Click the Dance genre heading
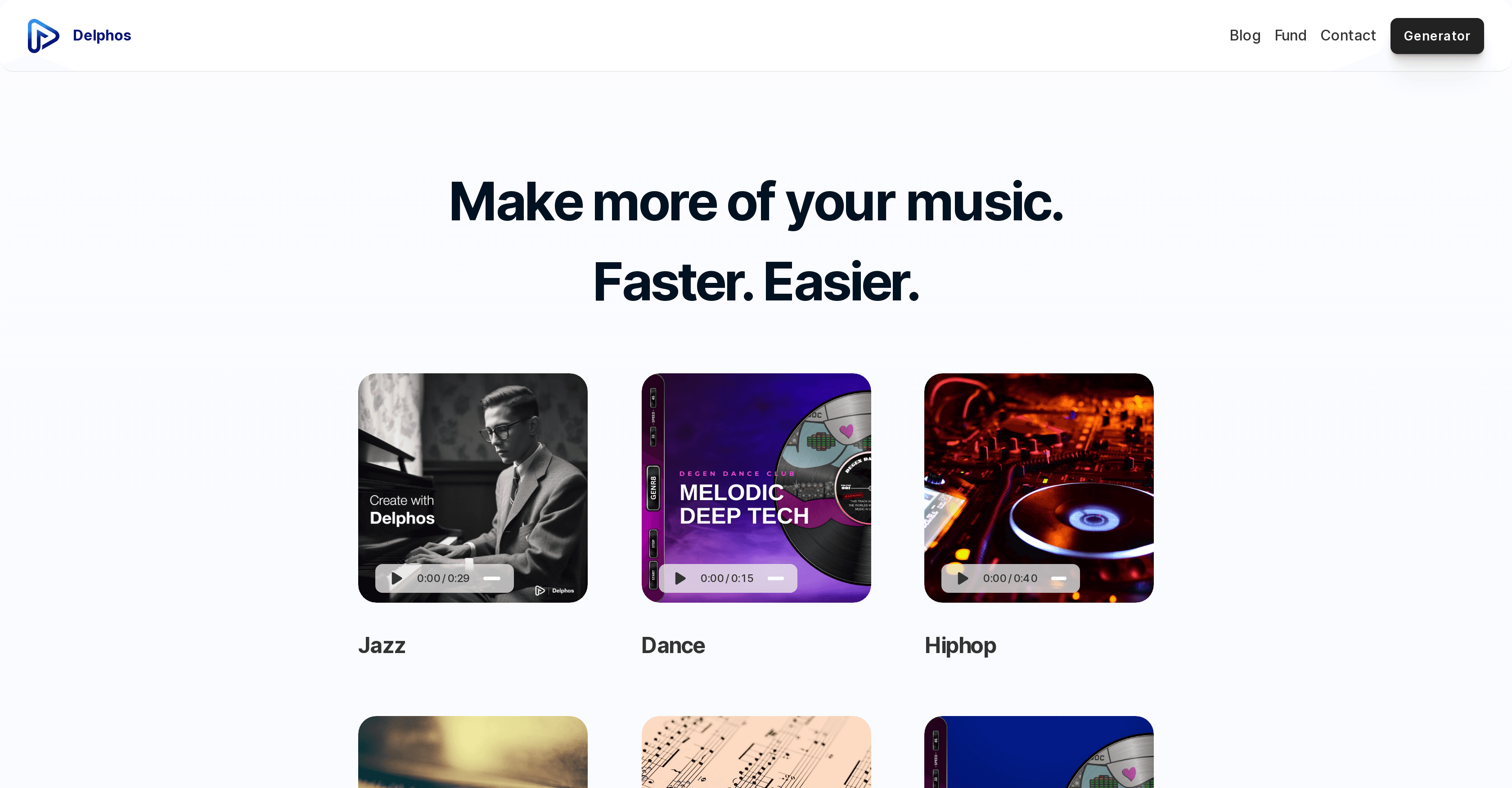This screenshot has height=788, width=1512. 673,645
